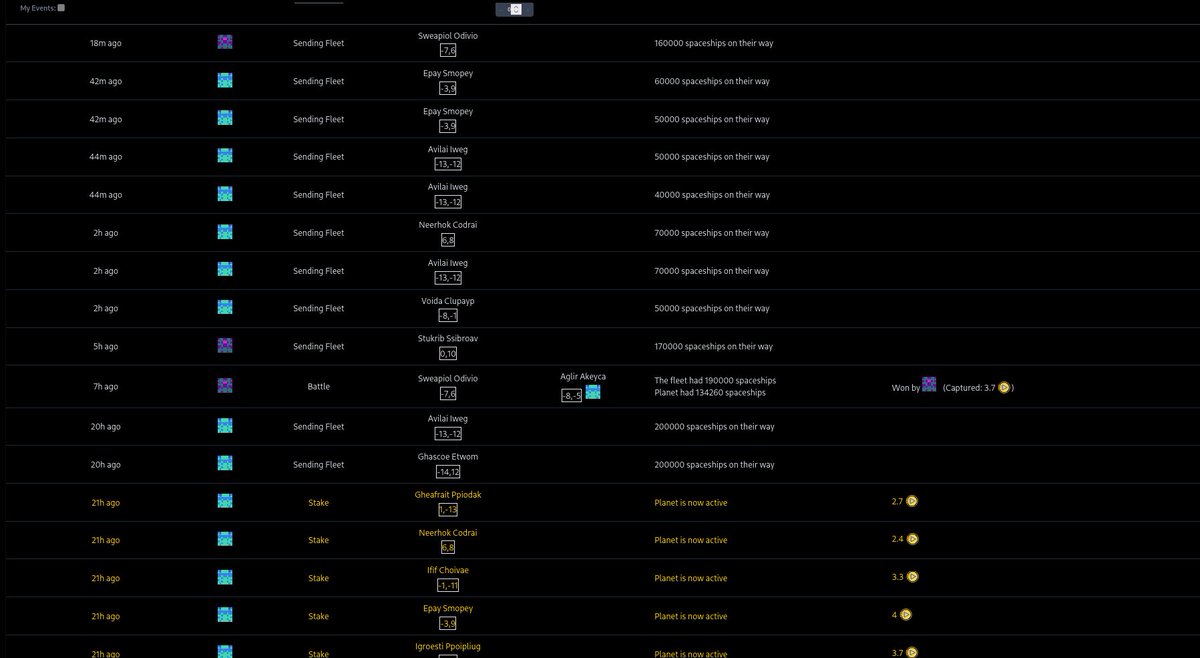Click '160000 spaceships on their way' text
This screenshot has height=658, width=1200.
(x=713, y=43)
